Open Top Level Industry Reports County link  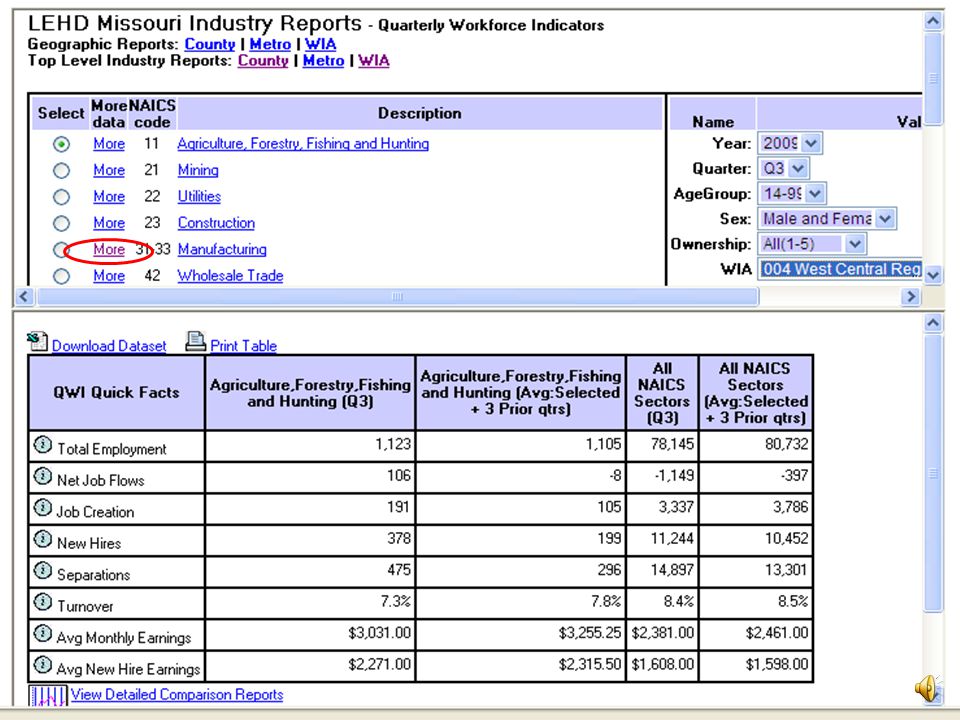263,61
